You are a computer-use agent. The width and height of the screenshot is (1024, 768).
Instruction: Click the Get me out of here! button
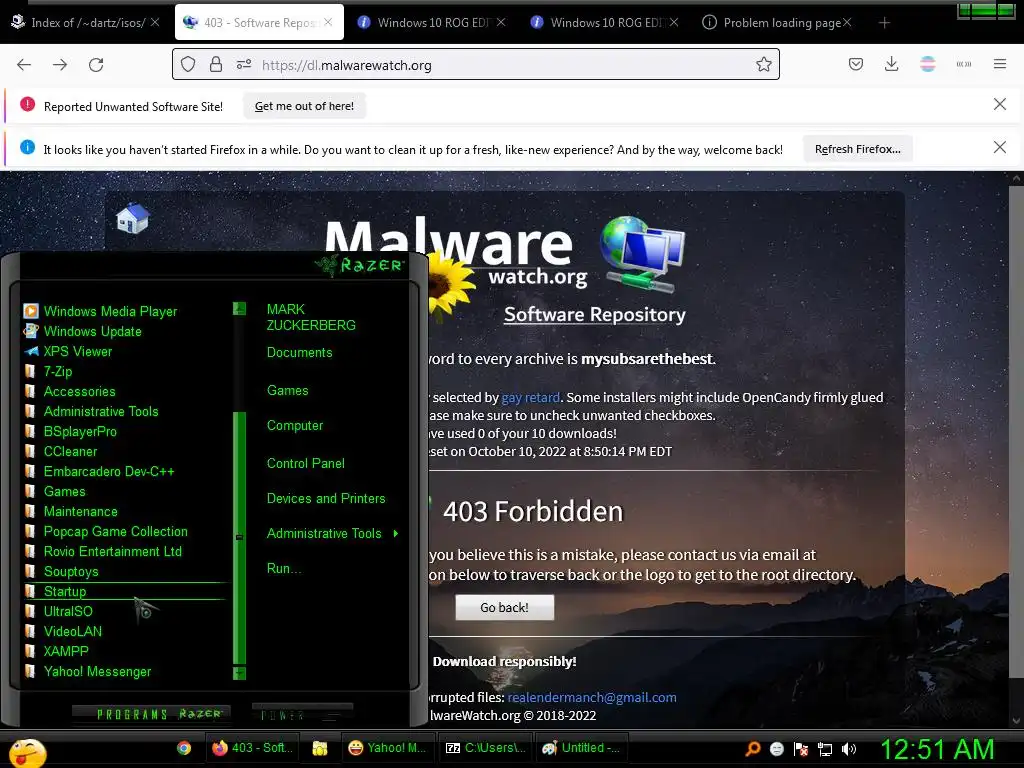(304, 106)
